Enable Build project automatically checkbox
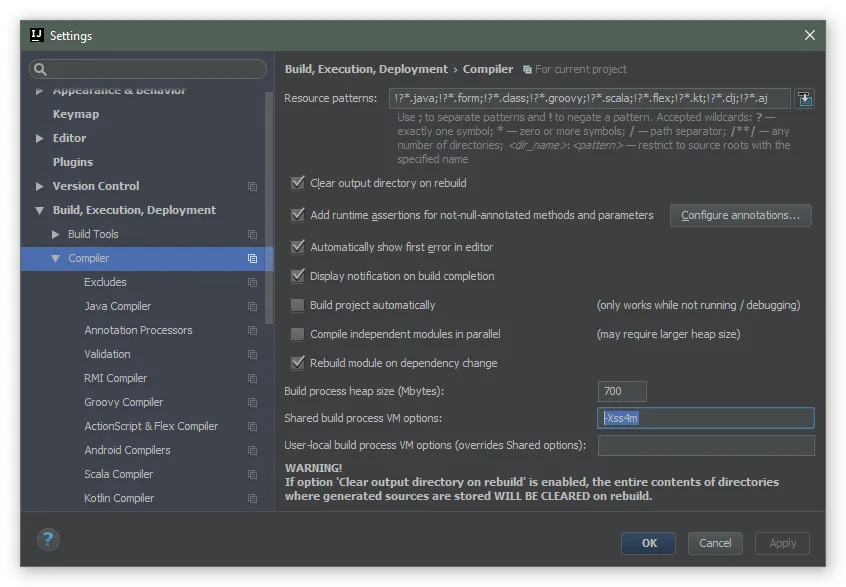Screen dimensions: 846x587 point(297,305)
